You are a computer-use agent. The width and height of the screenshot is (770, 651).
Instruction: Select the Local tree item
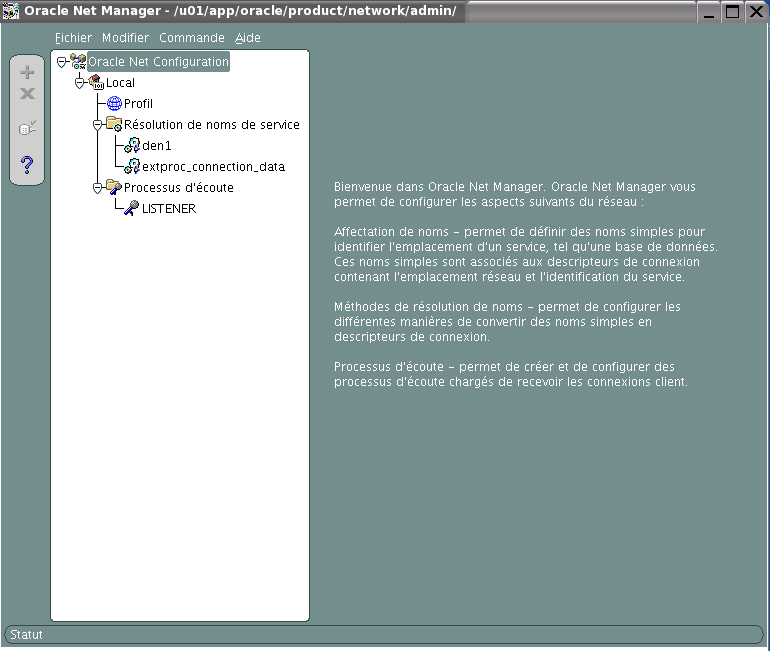(x=120, y=83)
